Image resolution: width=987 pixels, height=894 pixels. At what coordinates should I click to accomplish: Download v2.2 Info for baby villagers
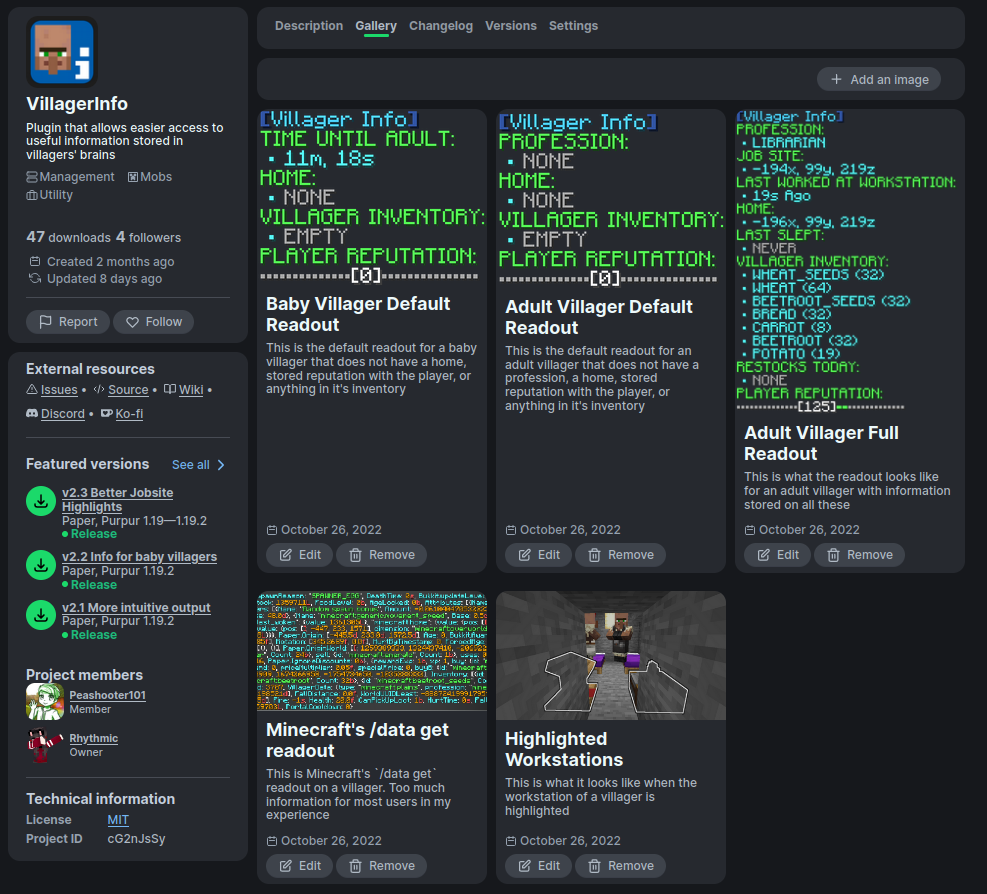(40, 566)
